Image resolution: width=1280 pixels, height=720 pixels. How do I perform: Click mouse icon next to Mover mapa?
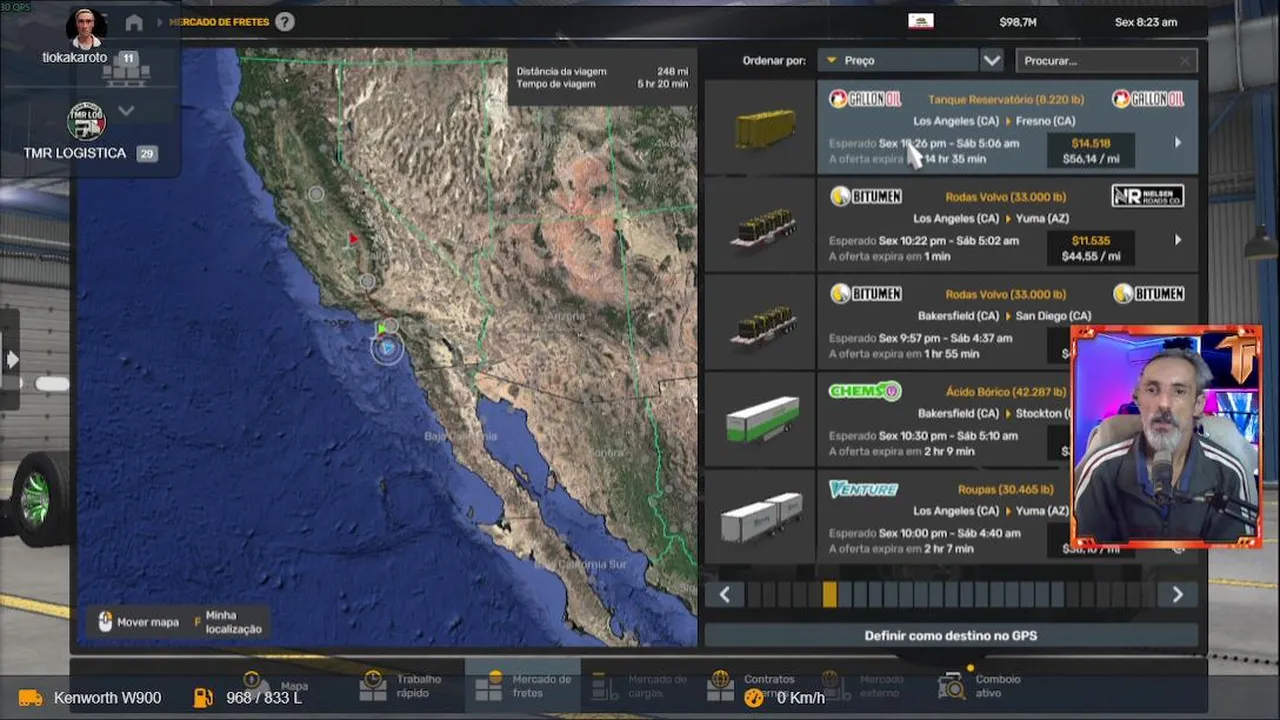point(106,622)
